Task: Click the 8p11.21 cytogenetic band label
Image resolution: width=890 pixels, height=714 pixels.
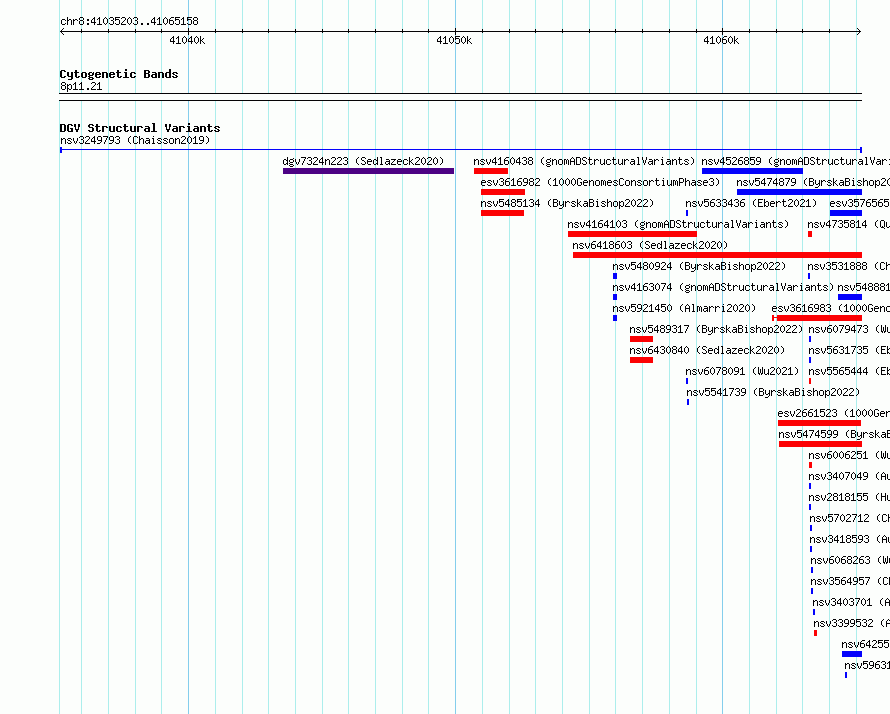Action: coord(81,86)
